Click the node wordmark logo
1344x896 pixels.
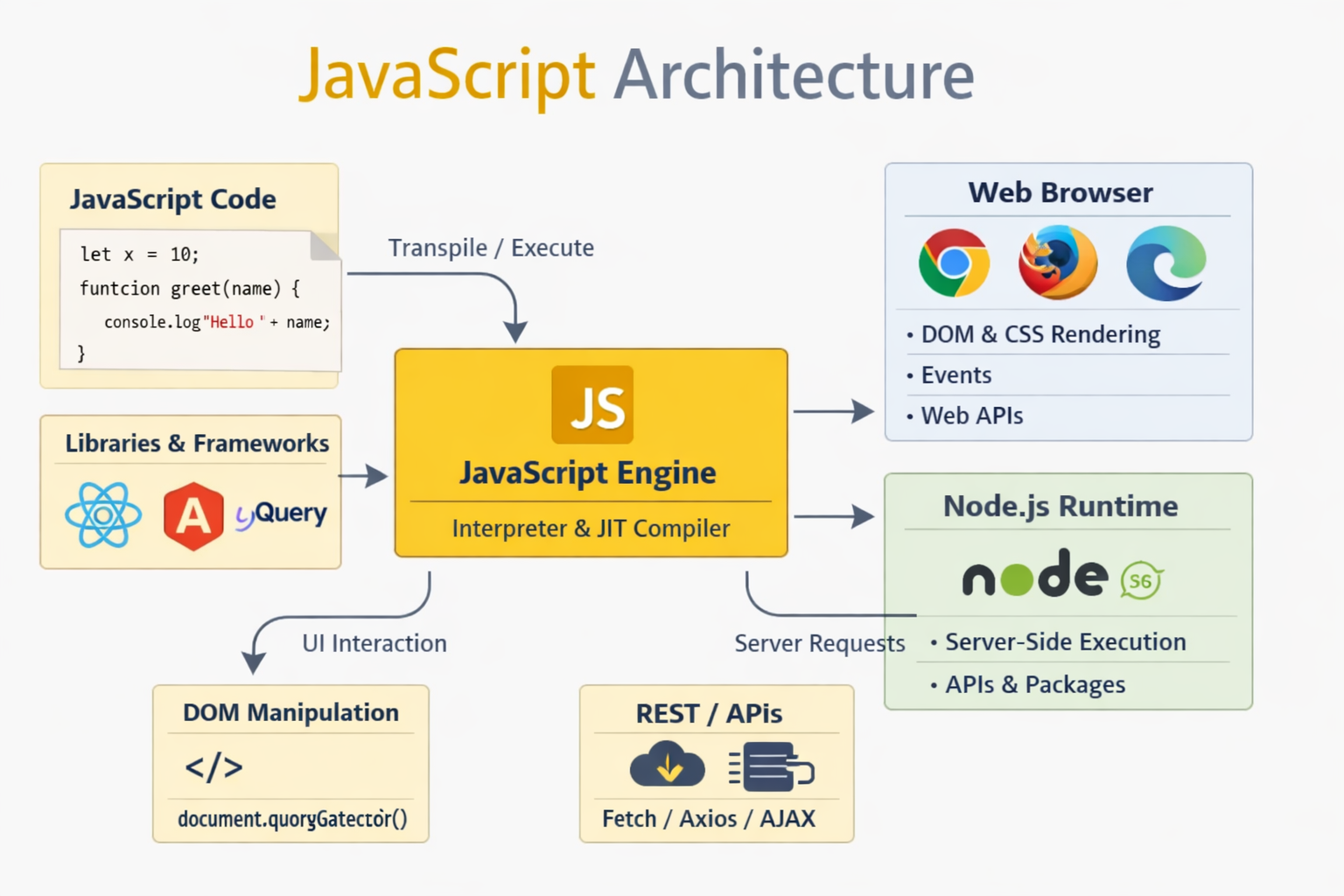coord(1035,574)
